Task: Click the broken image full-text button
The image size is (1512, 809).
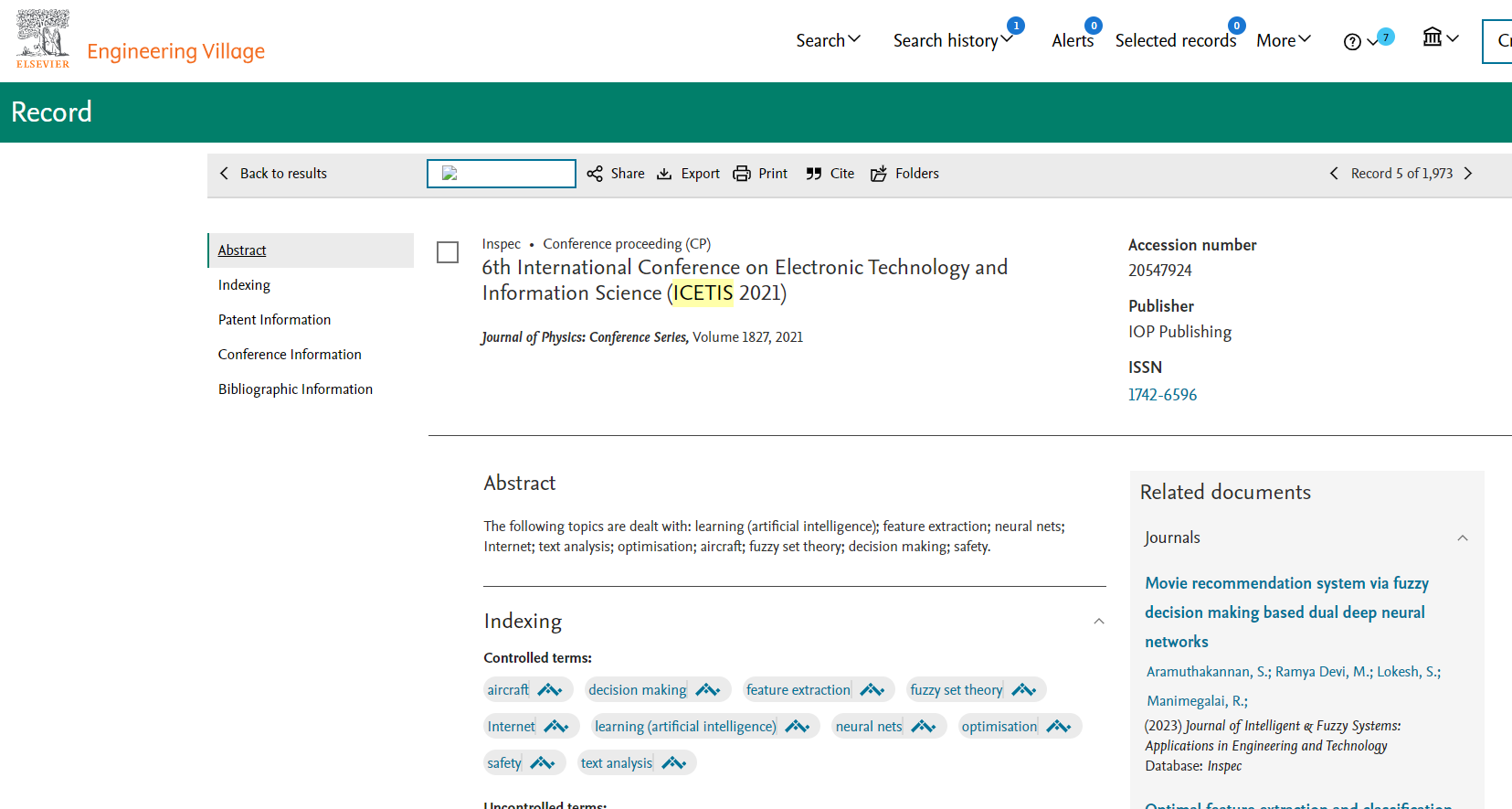Action: click(502, 174)
